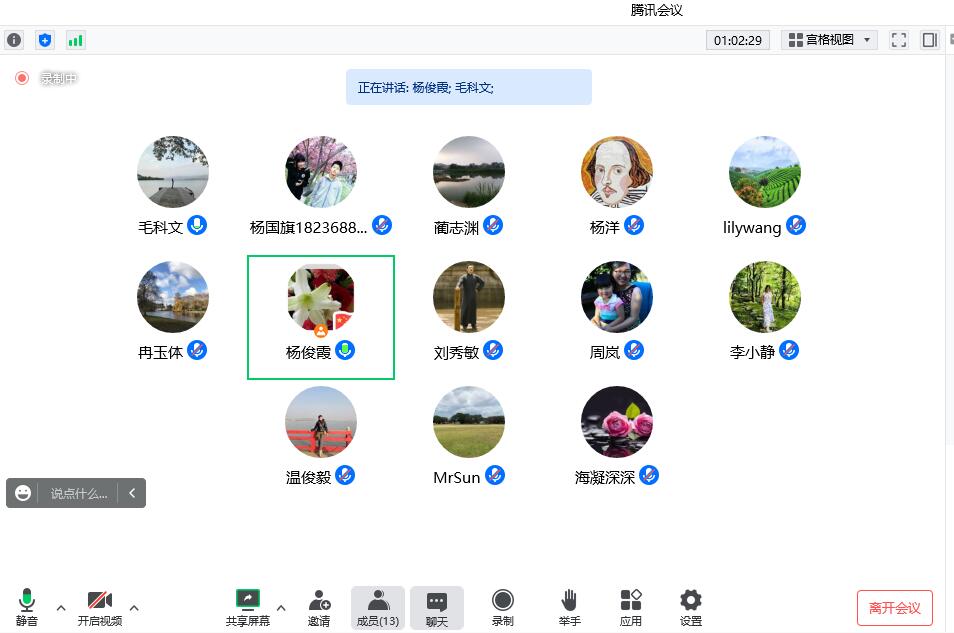Click 杨俊霞's active microphone indicator
The image size is (954, 633).
[347, 351]
